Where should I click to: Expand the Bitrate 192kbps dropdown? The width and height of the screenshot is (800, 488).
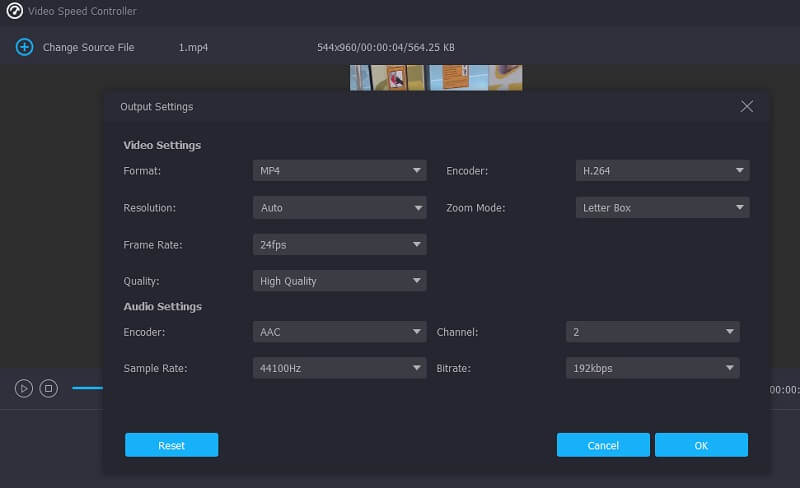[x=652, y=368]
